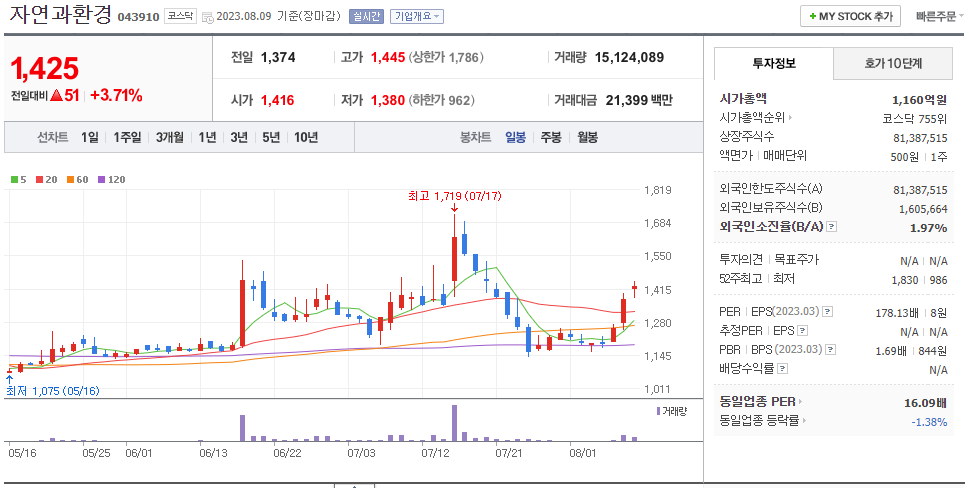Click 상장주식수 value 81,387,515
969x488 pixels.
tap(920, 138)
